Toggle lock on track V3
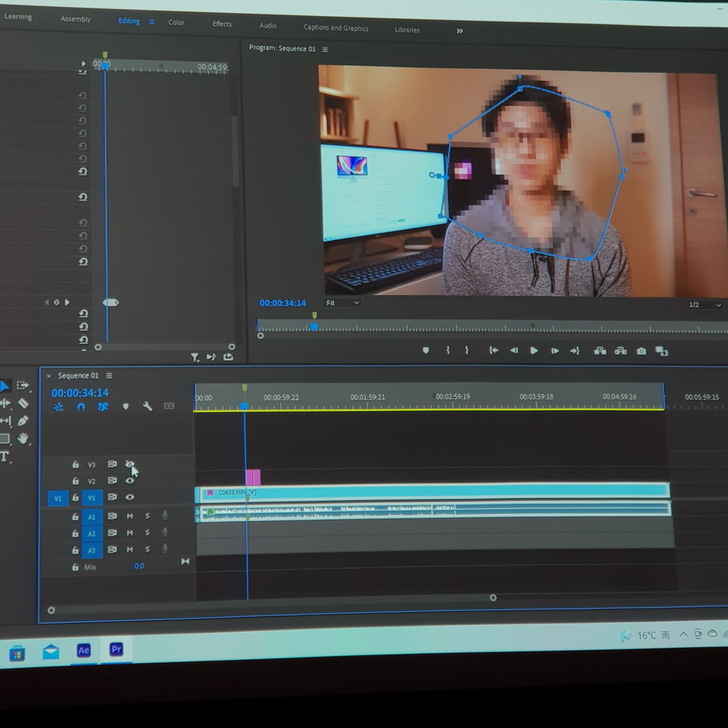 (x=75, y=465)
